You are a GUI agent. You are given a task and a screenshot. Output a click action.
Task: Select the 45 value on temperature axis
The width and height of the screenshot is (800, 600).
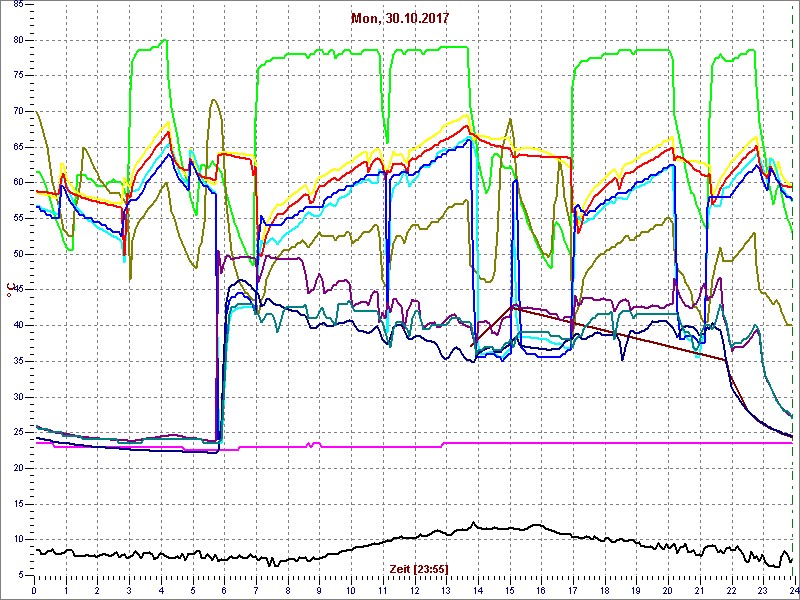tap(19, 290)
